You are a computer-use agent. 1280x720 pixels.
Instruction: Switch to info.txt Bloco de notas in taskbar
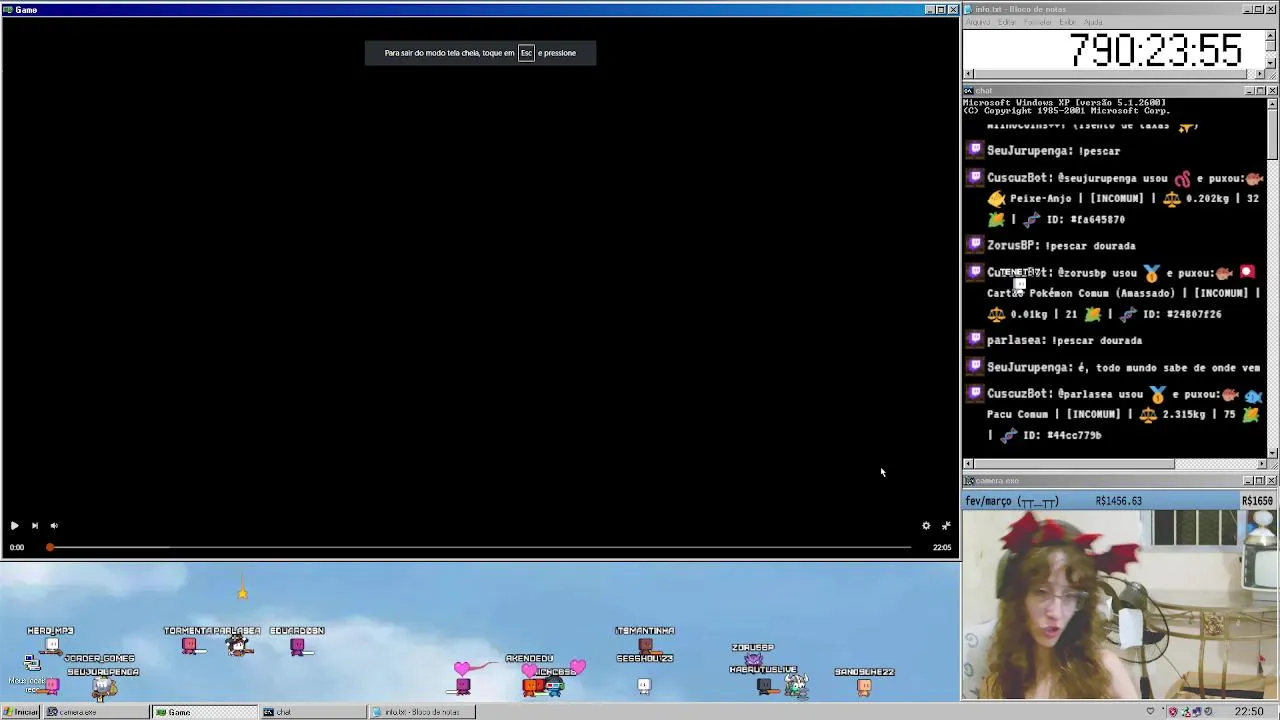pyautogui.click(x=421, y=712)
